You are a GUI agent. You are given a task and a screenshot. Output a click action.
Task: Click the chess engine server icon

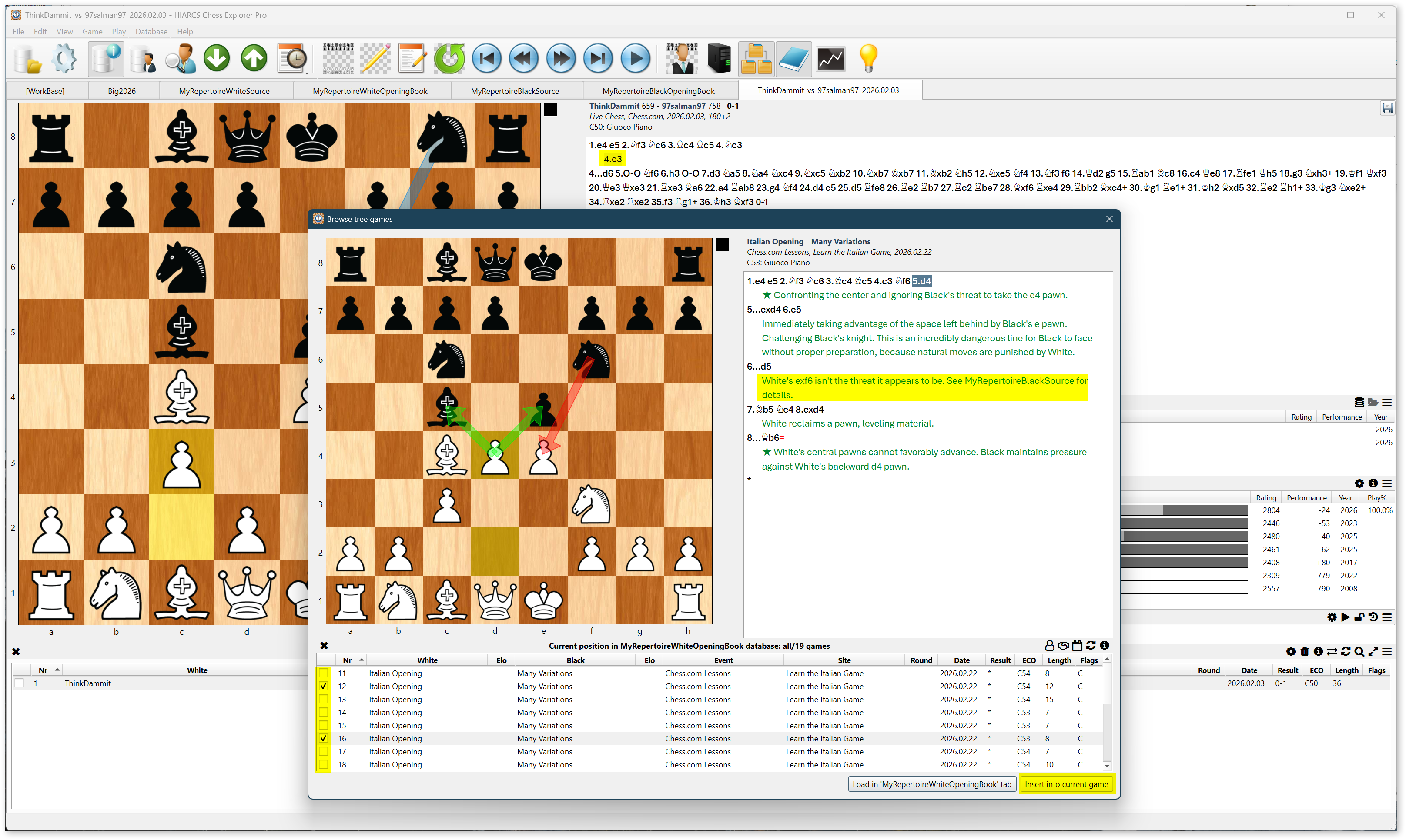pyautogui.click(x=719, y=59)
